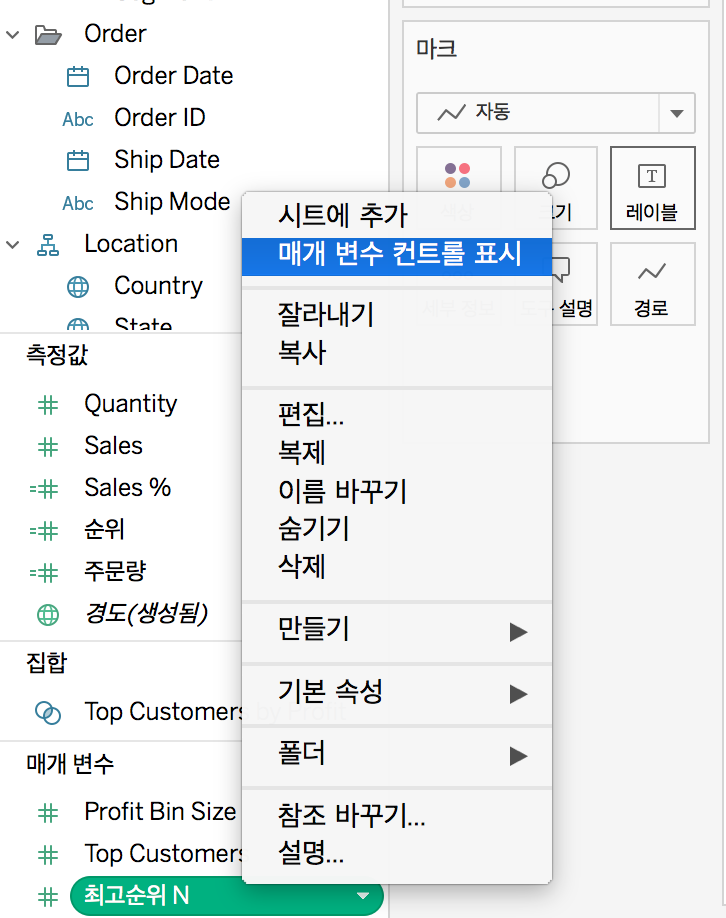
Task: Select the 경도(생성됨) field
Action: point(146,614)
